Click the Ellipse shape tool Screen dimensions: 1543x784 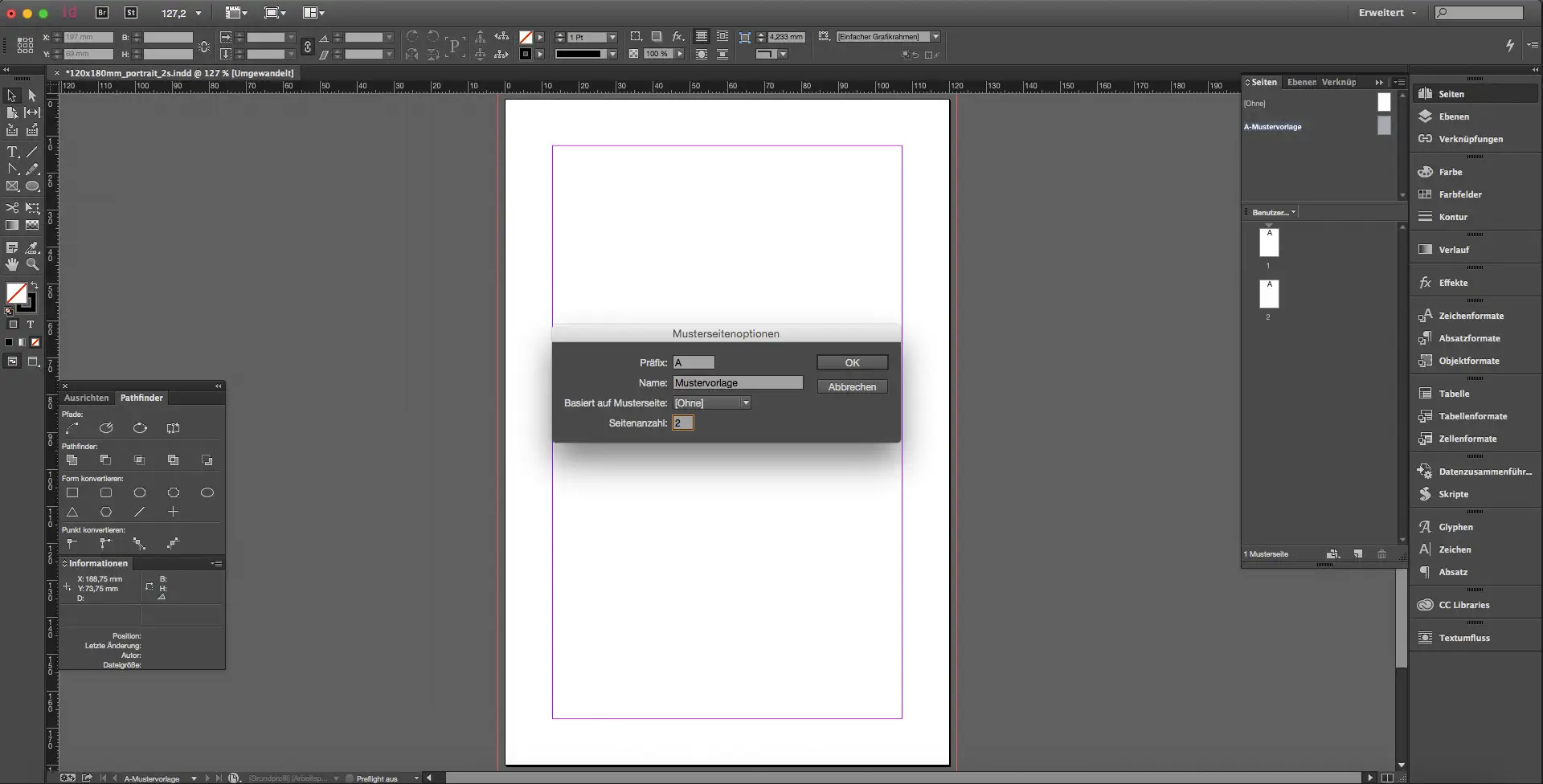click(x=32, y=186)
